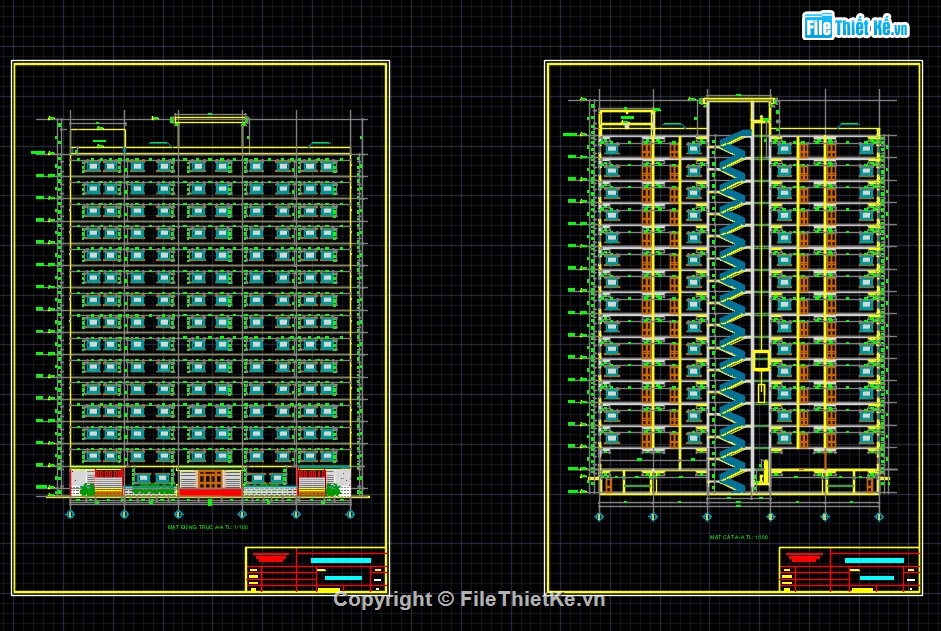941x631 pixels.
Task: Click the 'Copyright © FileThietKe.vn' watermark text
Action: 469,599
